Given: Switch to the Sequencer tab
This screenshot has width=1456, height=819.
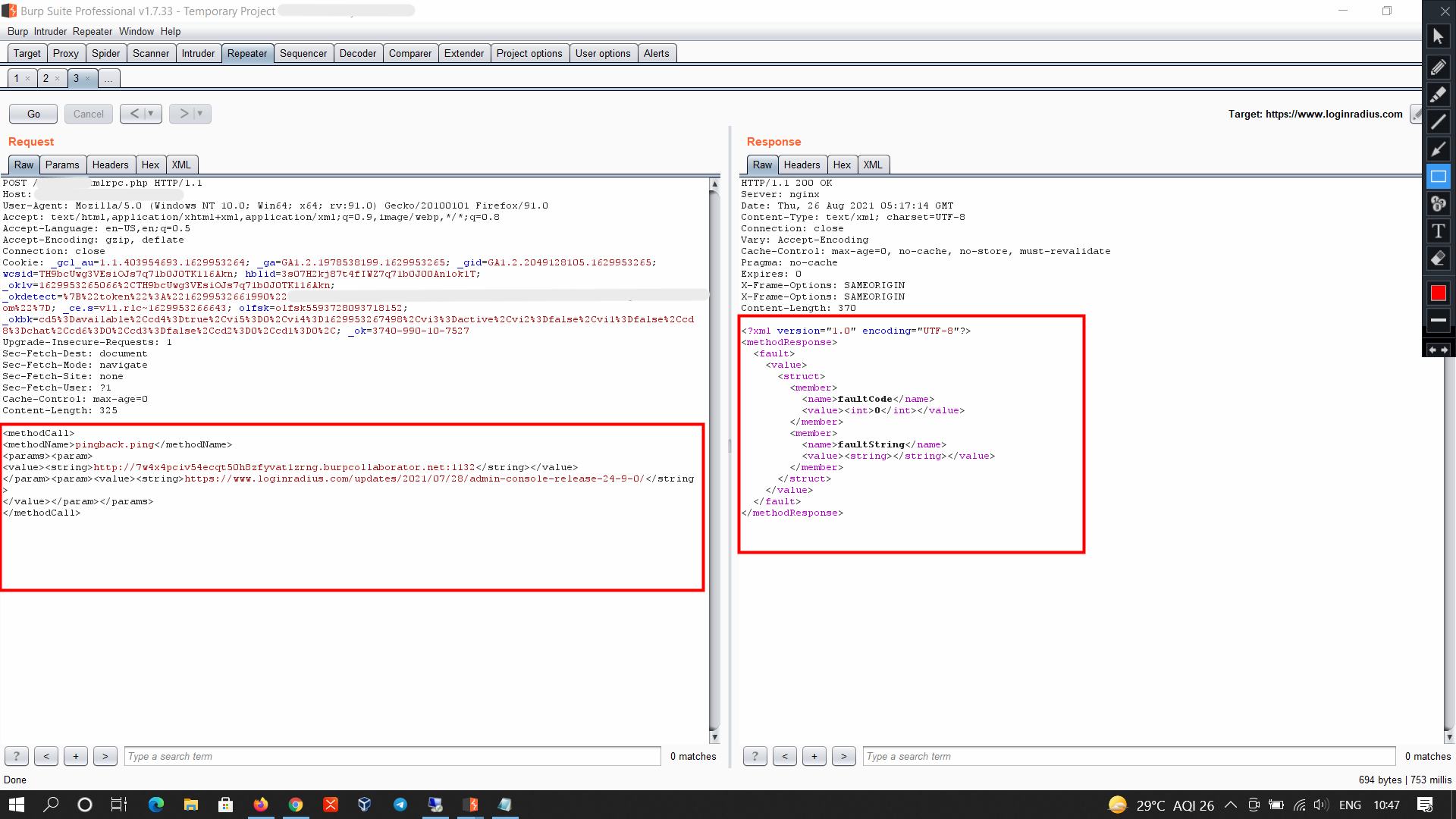Looking at the screenshot, I should coord(303,53).
